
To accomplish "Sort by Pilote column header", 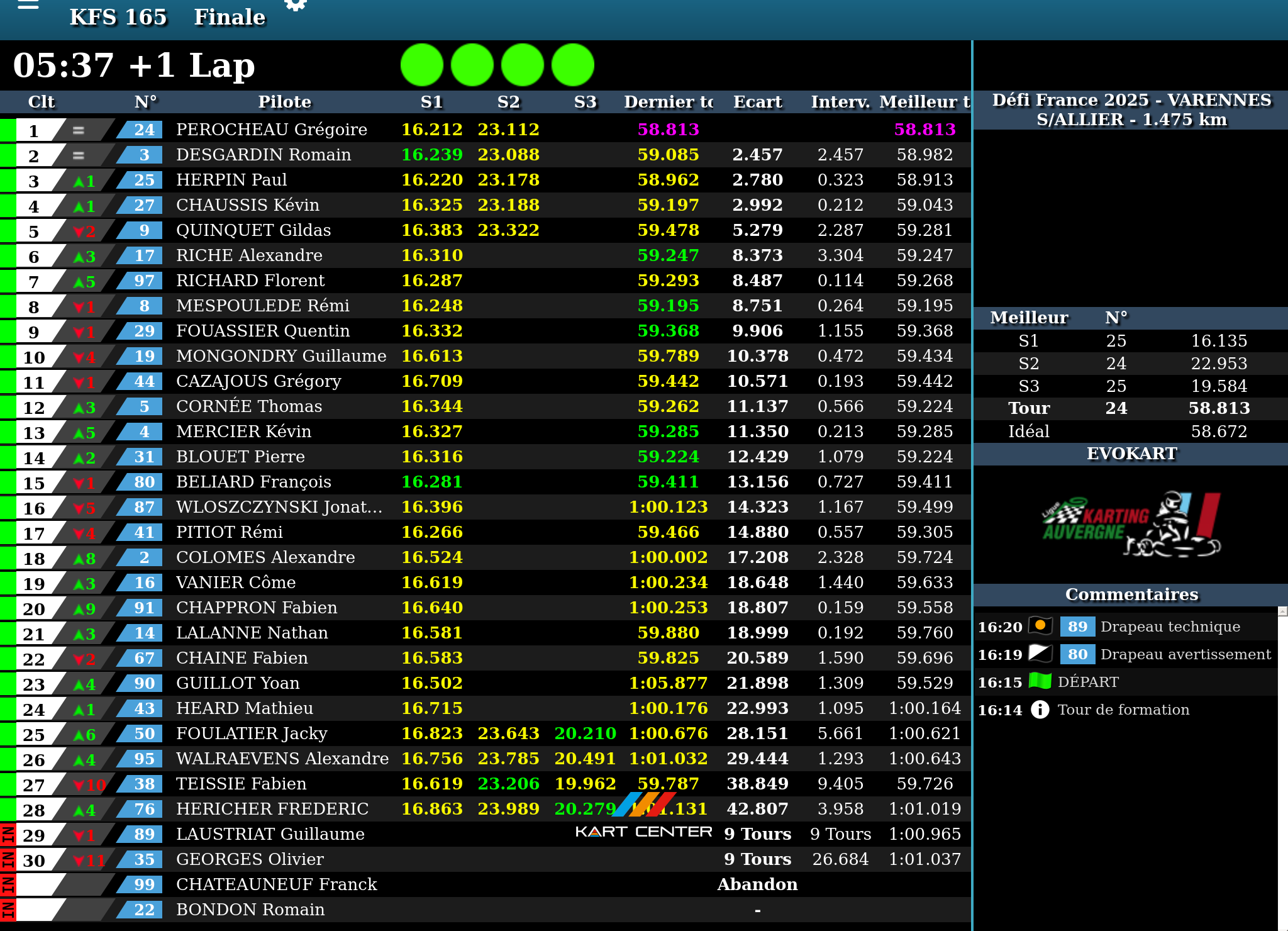I will 284,102.
